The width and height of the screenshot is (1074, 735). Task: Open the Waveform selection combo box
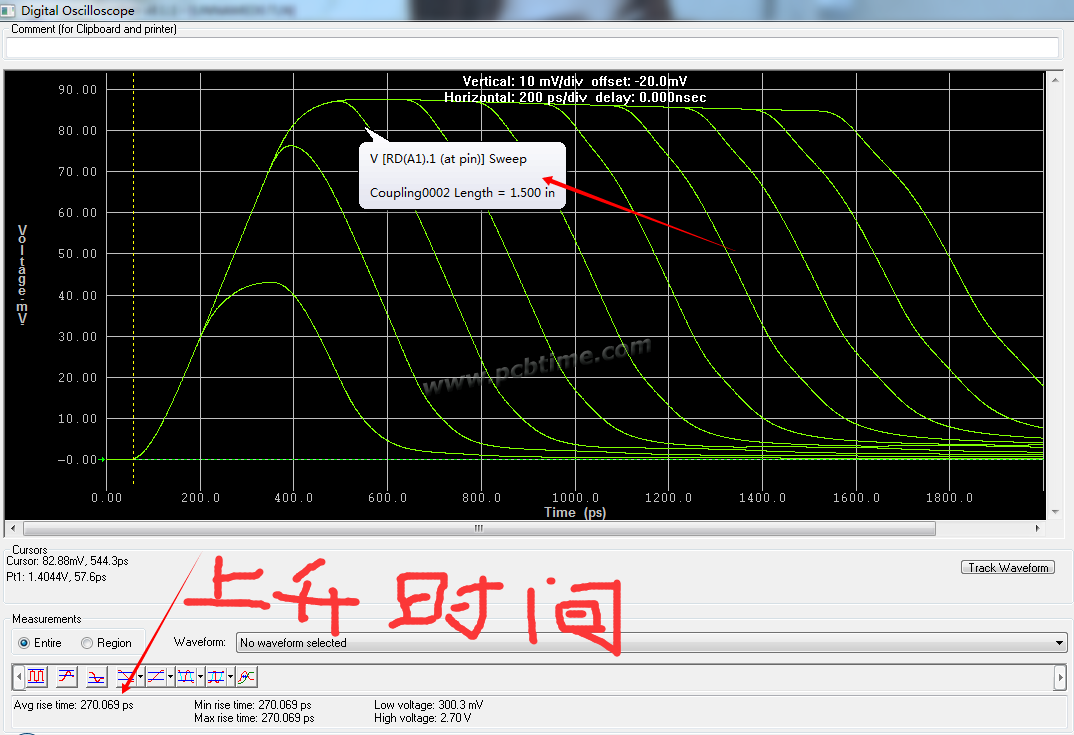[x=651, y=643]
